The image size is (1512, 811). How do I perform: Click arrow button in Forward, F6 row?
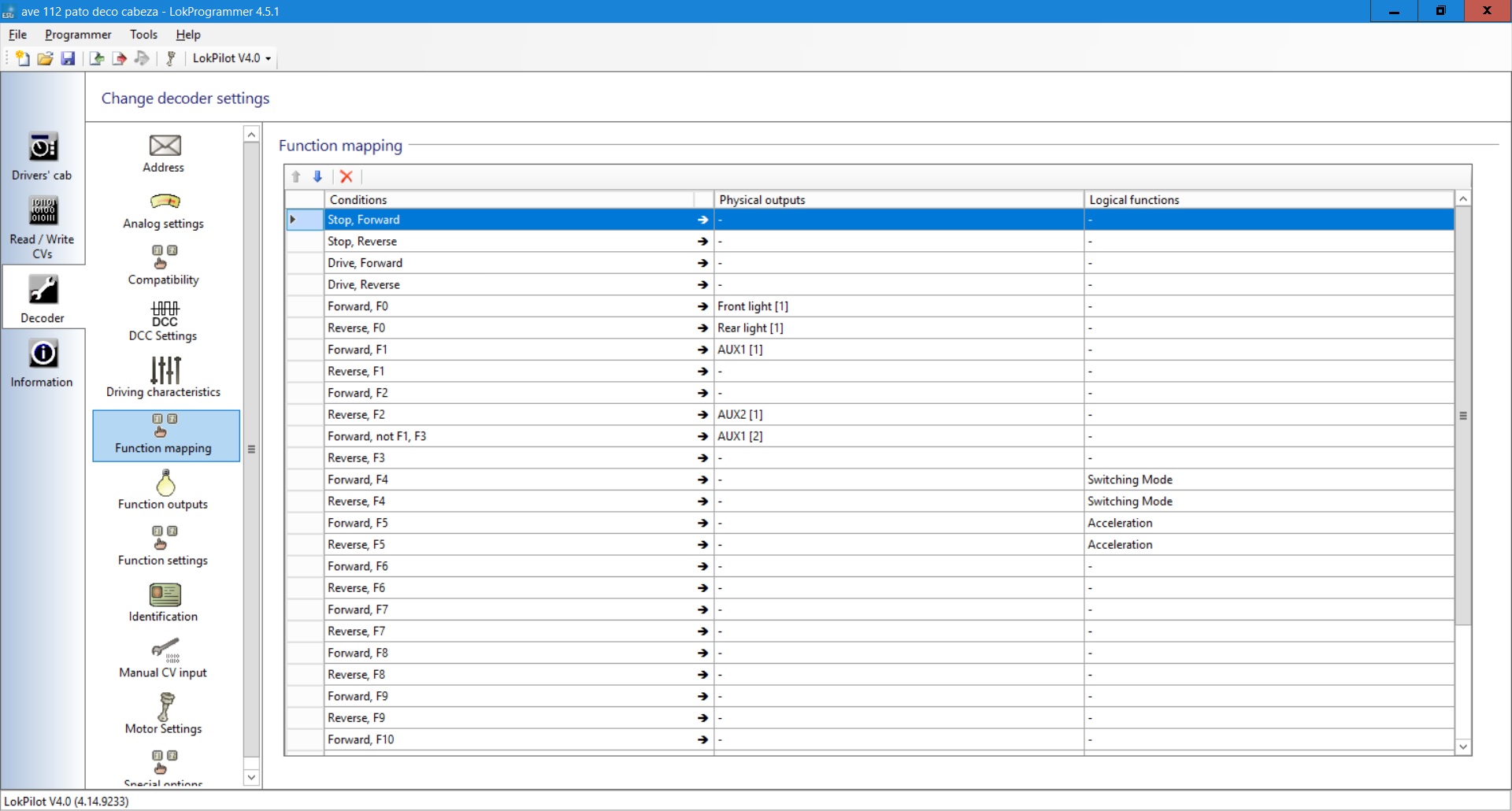click(703, 566)
